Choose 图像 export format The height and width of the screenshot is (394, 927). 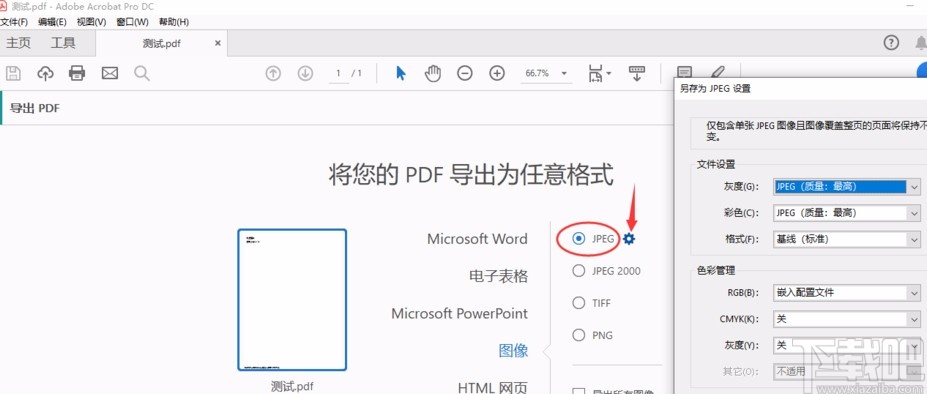[513, 351]
